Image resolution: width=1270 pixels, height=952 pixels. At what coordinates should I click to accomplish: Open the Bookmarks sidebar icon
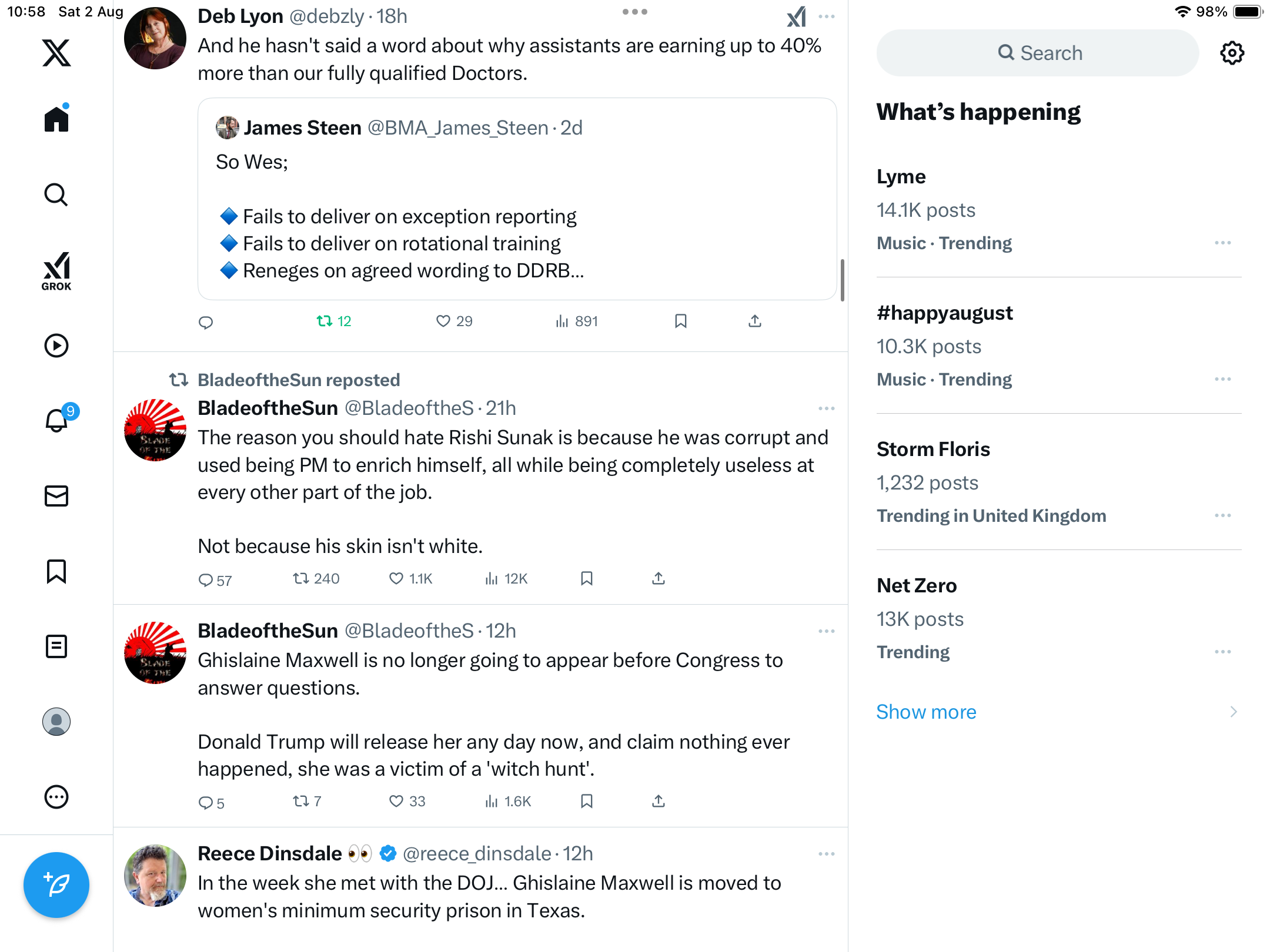point(56,571)
